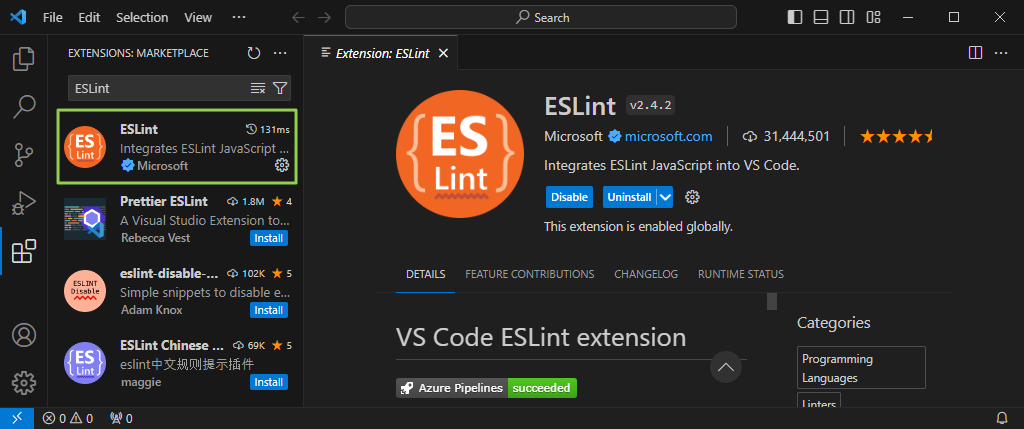Click the large ESLint logo image
1024x429 pixels.
click(460, 154)
